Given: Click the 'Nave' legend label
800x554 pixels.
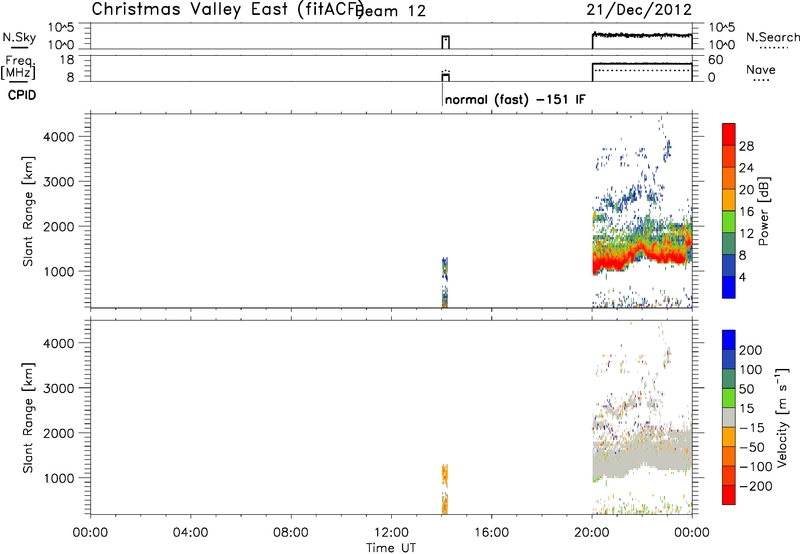Looking at the screenshot, I should coord(761,70).
